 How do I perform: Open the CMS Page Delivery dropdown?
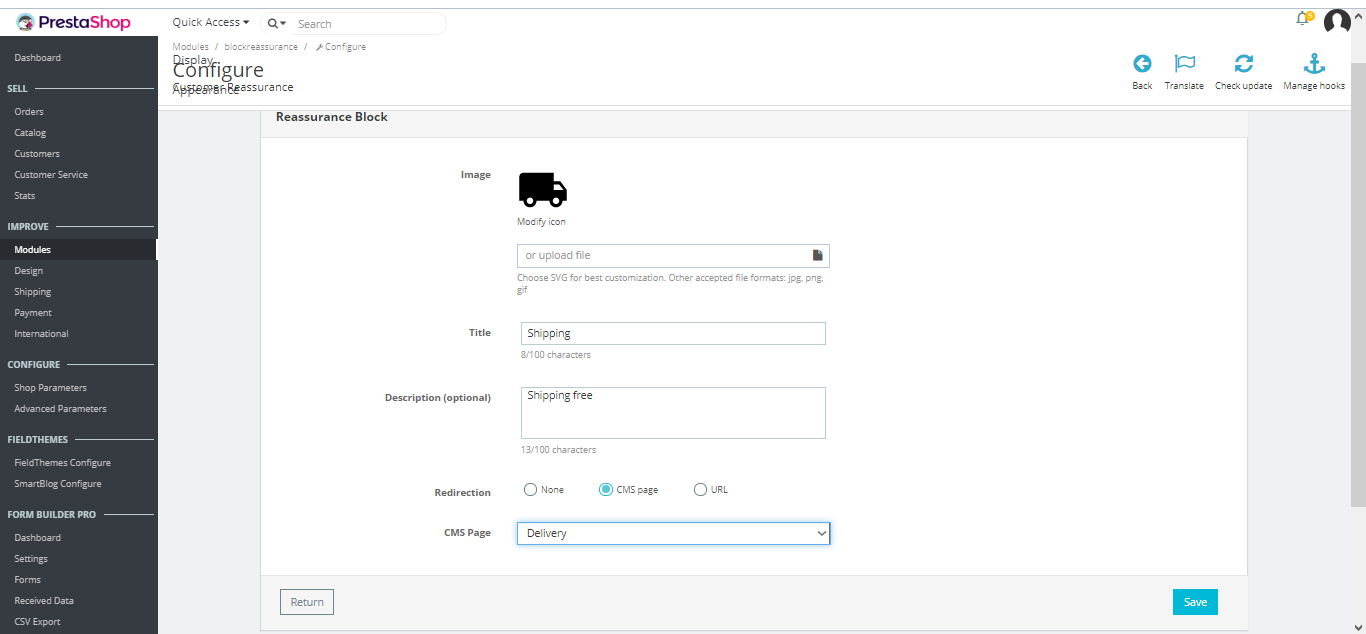[673, 533]
